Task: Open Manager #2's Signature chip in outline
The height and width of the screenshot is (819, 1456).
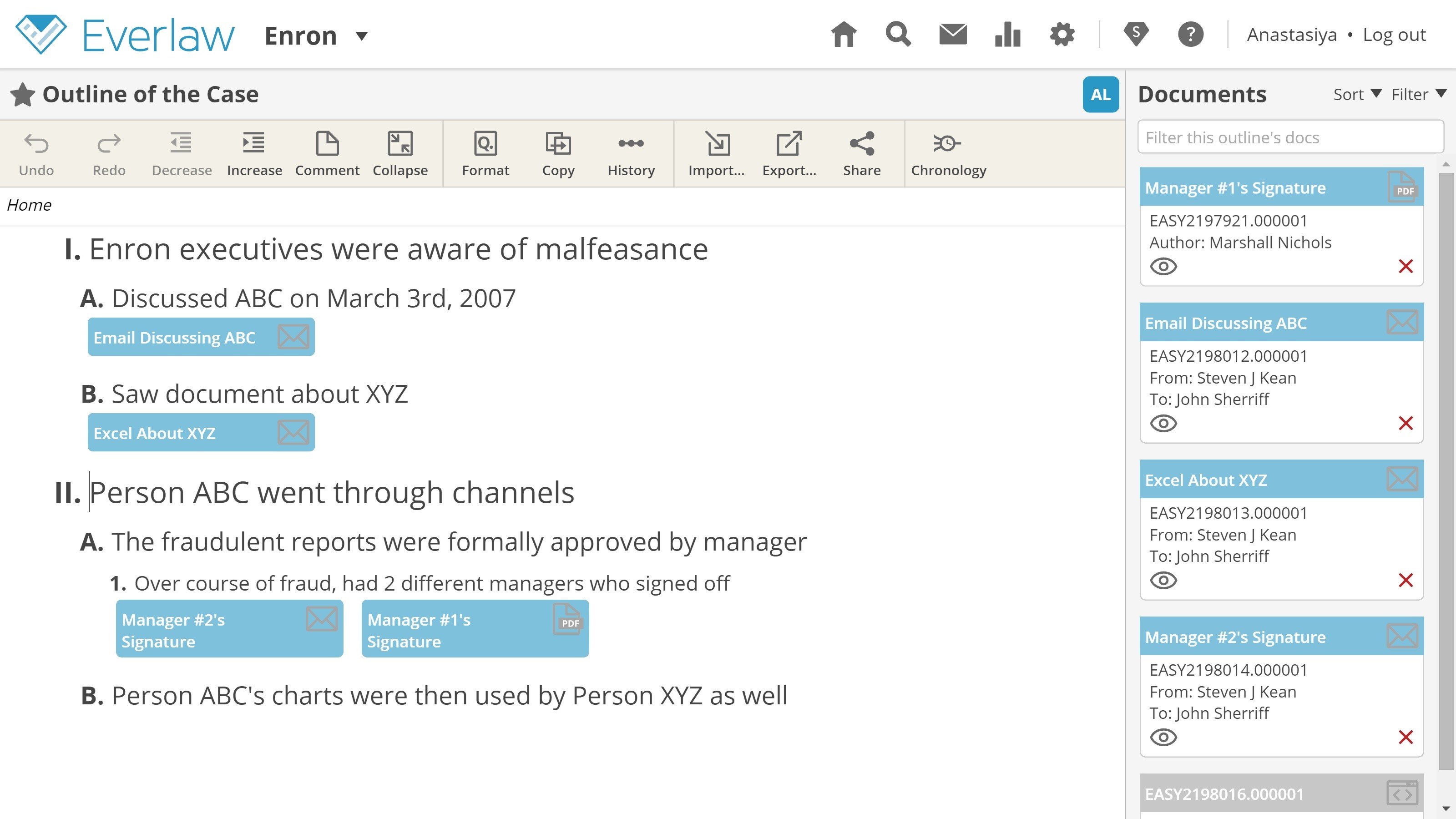Action: point(229,628)
